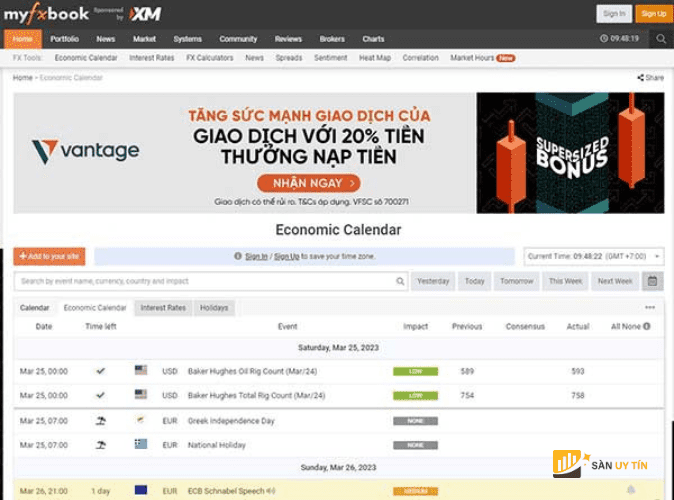Screen dimensions: 674x500
Task: Open Market Hours link
Action: click(472, 58)
